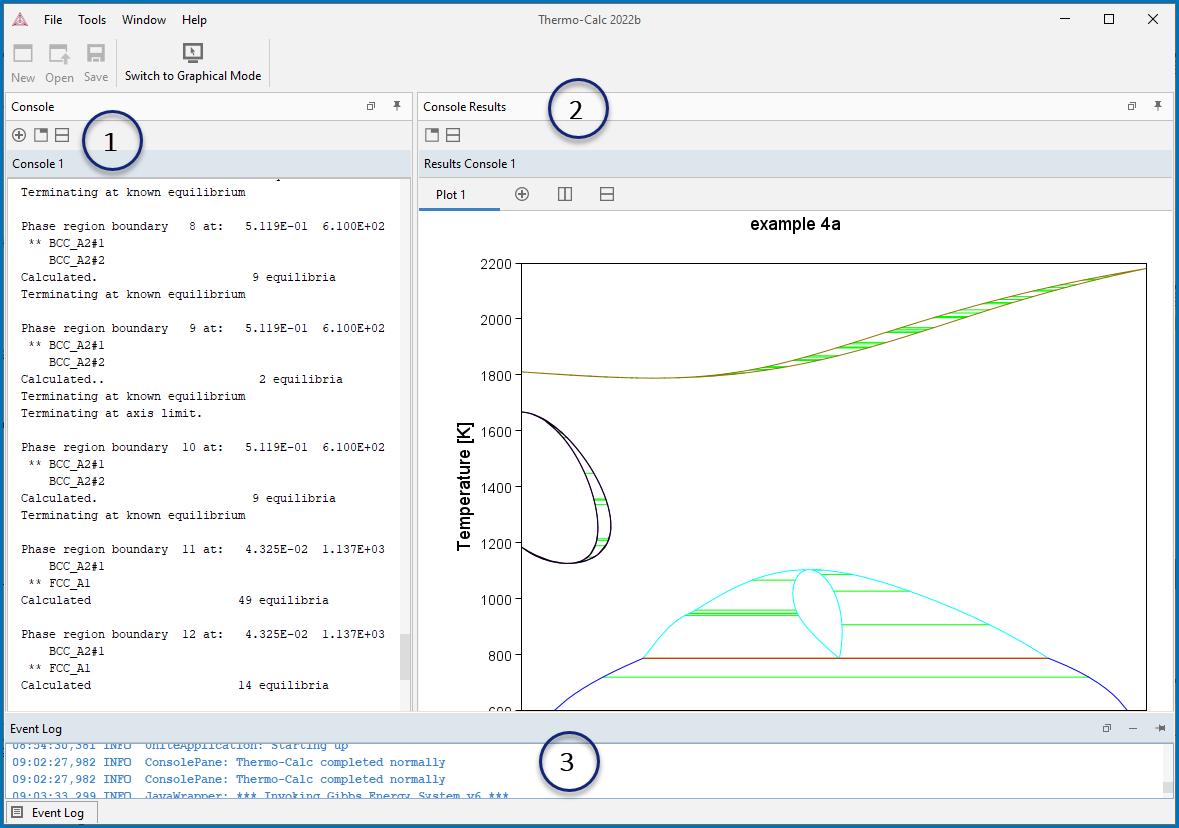Screen dimensions: 1179x828
Task: Click tabbed layout icon in Console Results
Action: (x=432, y=135)
